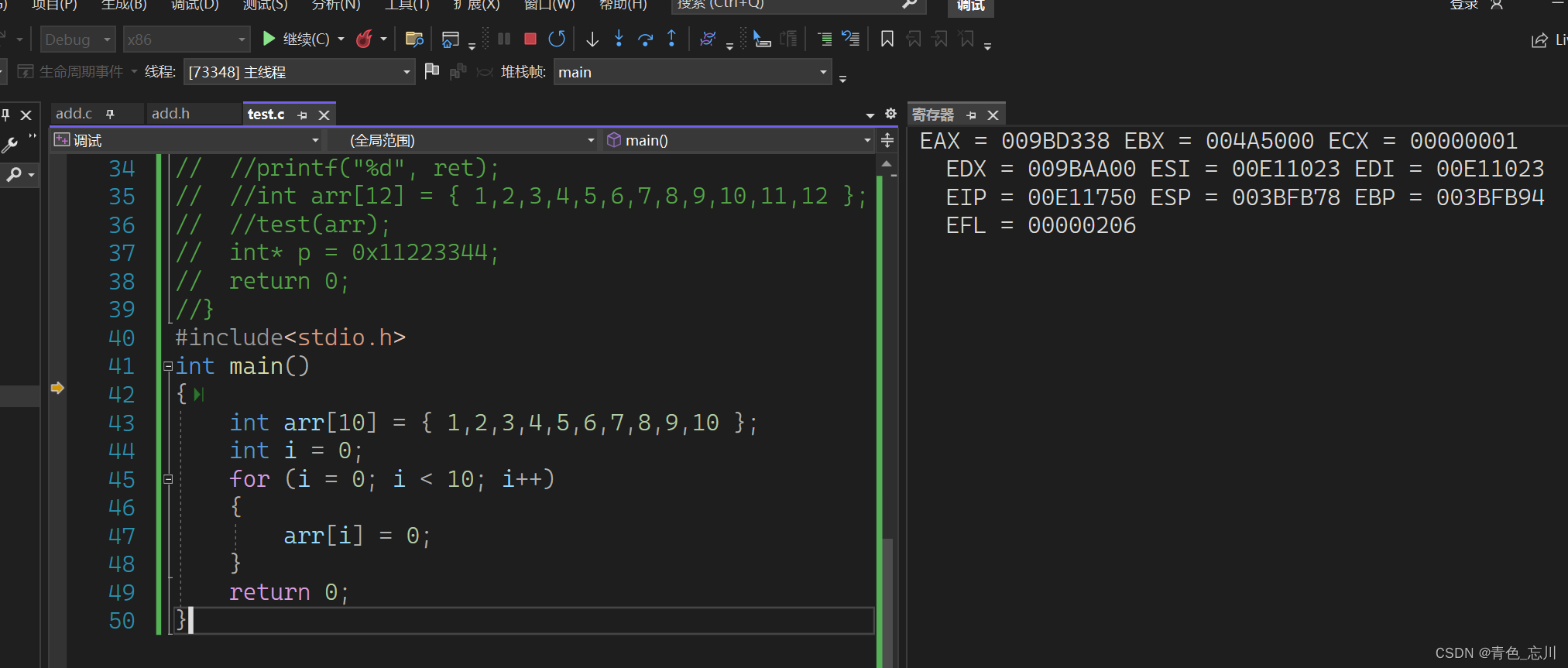The height and width of the screenshot is (668, 1568).
Task: Click the editor vertical scrollbar up arrow
Action: tap(887, 164)
